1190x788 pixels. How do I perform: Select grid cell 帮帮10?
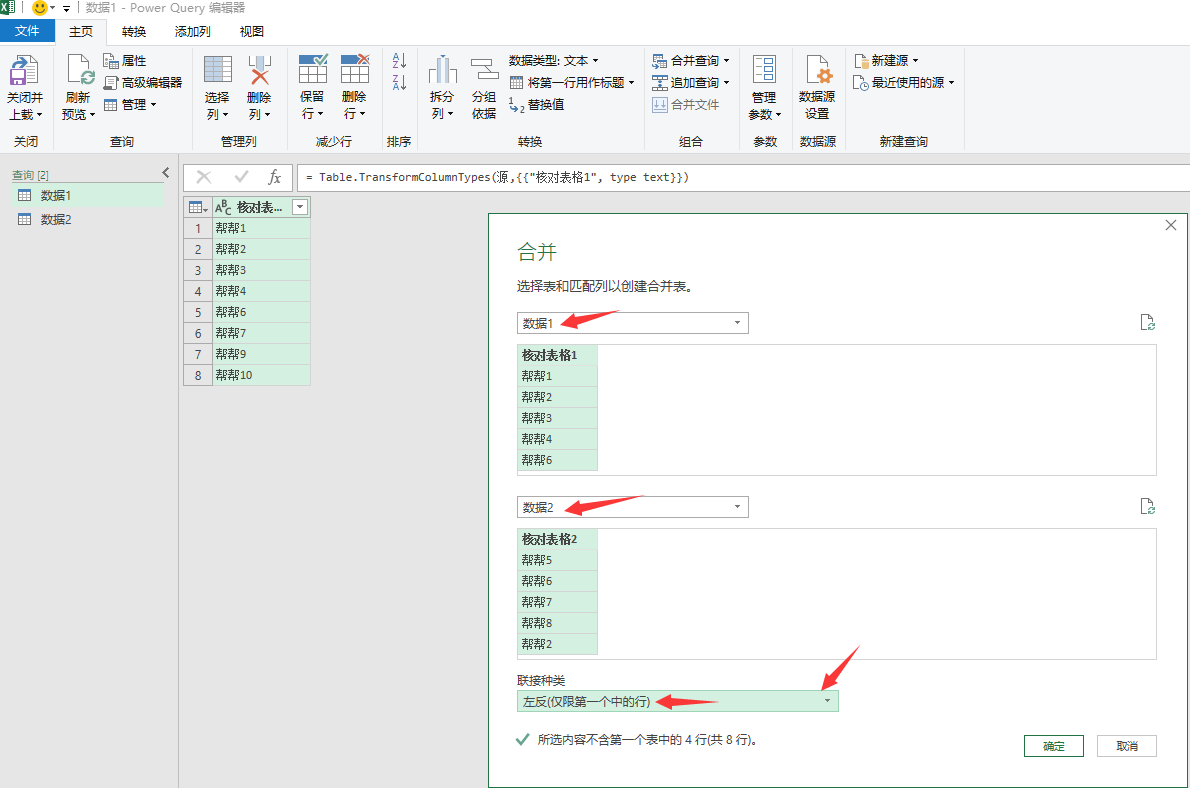pyautogui.click(x=261, y=375)
